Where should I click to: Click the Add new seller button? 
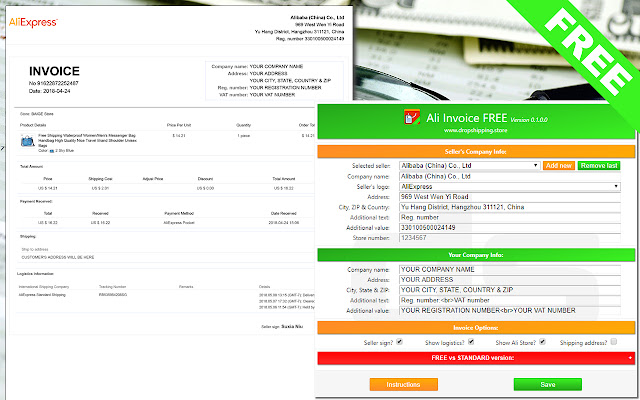[x=559, y=166]
